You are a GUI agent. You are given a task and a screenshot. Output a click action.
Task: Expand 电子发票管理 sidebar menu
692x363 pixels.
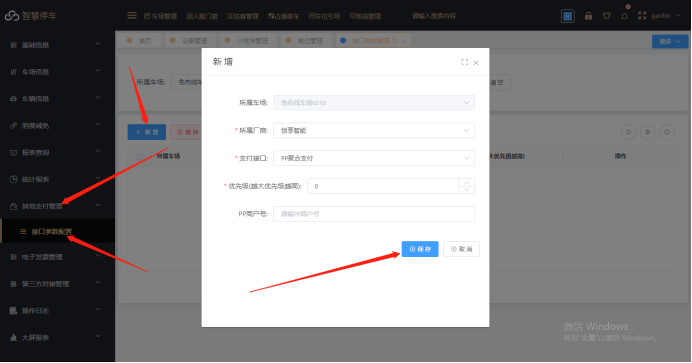pos(56,257)
